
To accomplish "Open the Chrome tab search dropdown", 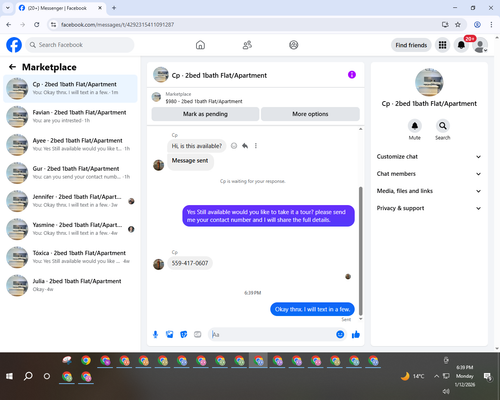I will pyautogui.click(x=8, y=8).
